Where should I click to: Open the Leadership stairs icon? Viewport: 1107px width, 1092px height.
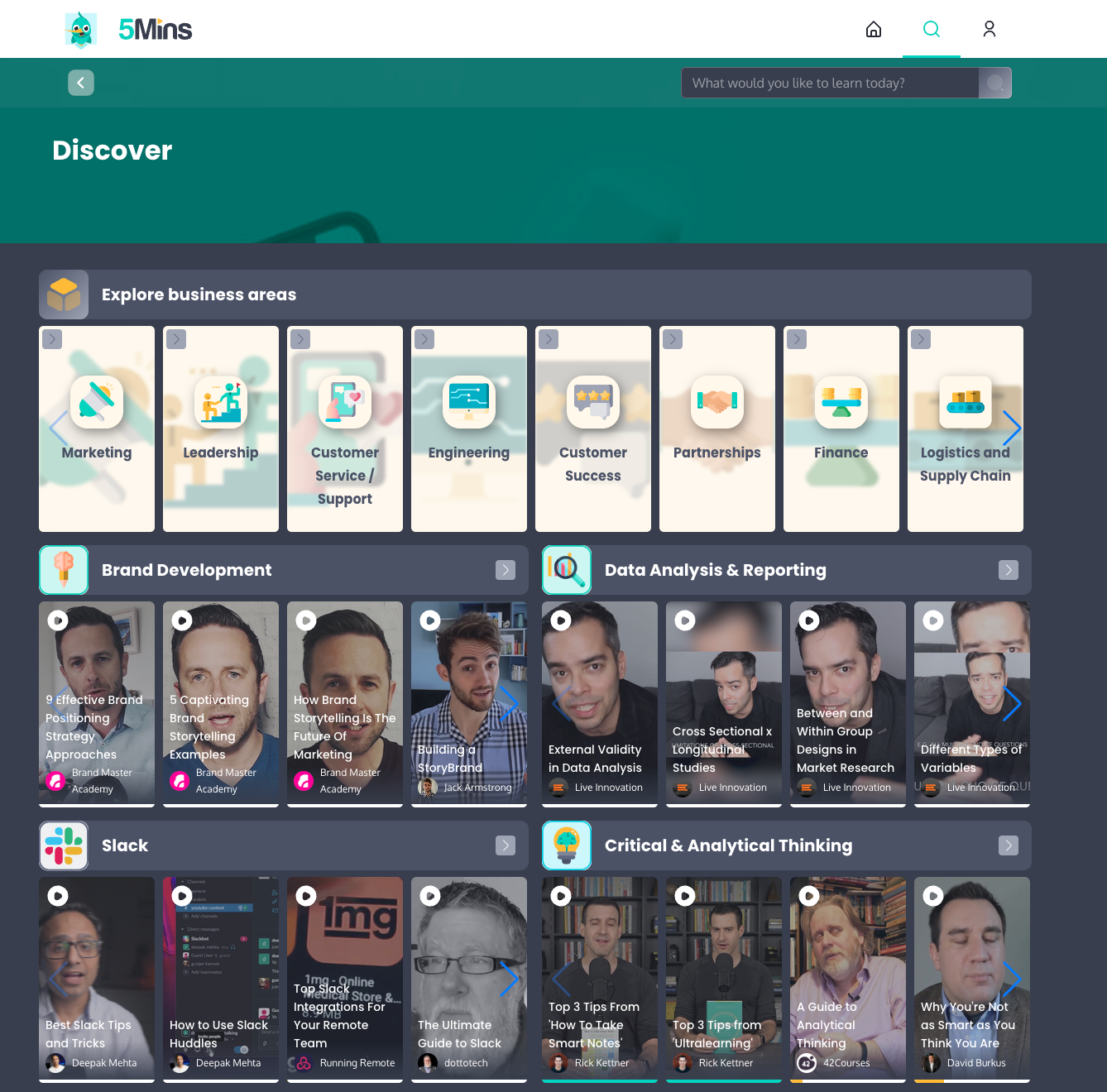pyautogui.click(x=221, y=402)
